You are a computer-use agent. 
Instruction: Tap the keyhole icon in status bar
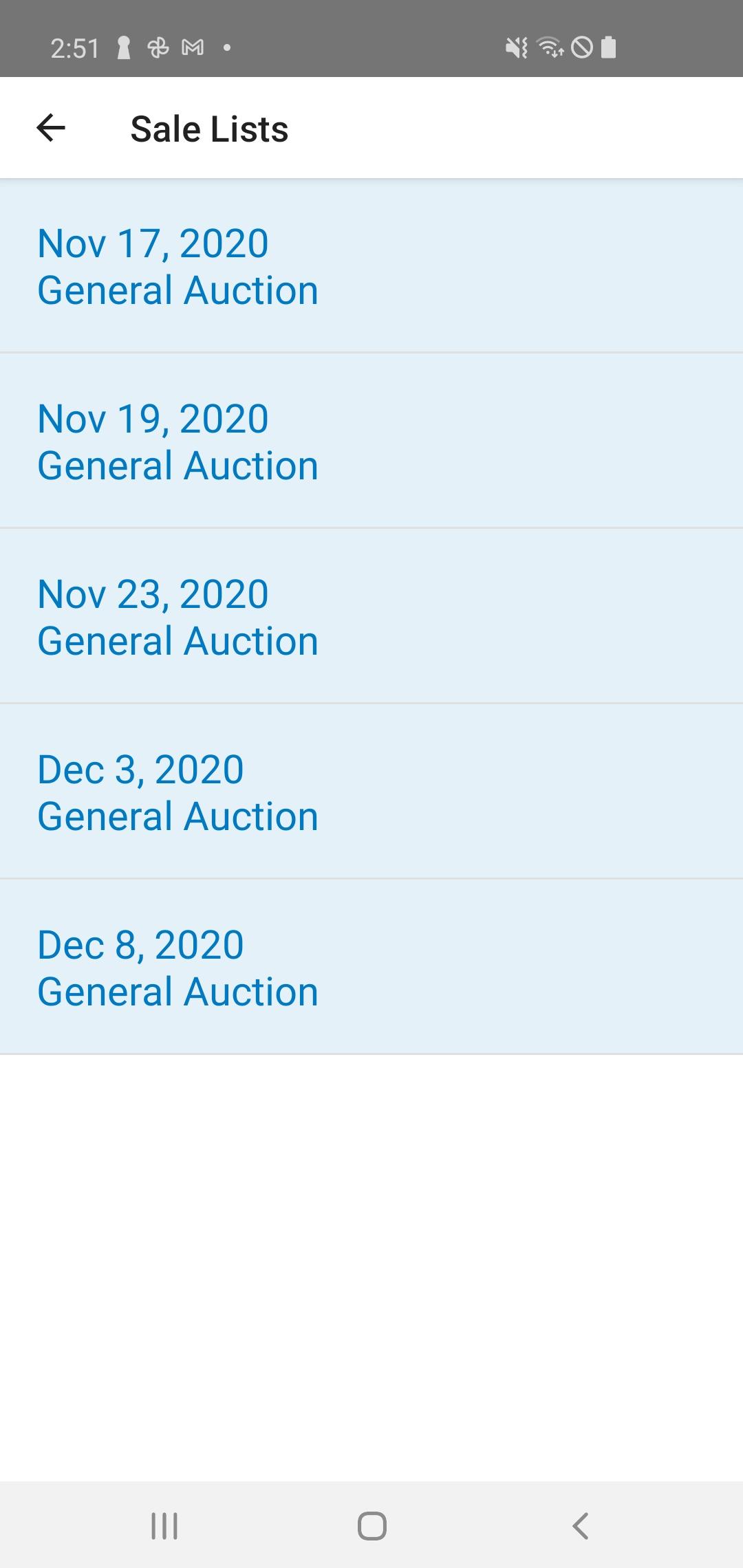pos(124,48)
